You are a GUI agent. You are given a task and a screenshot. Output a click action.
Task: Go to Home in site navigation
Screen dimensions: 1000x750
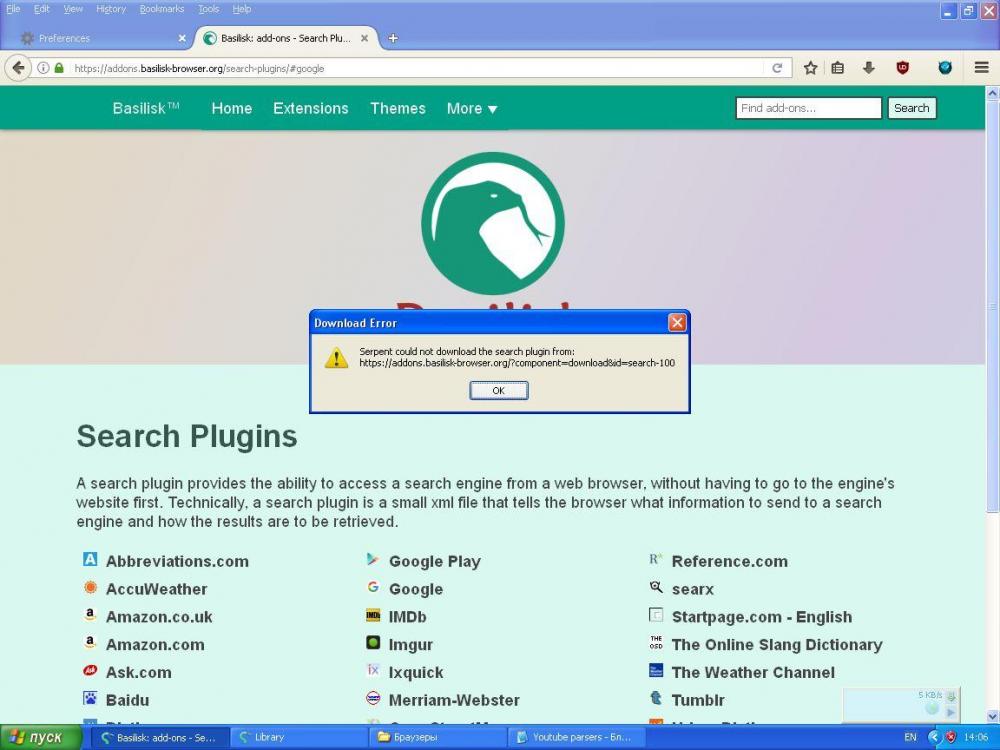tap(232, 108)
